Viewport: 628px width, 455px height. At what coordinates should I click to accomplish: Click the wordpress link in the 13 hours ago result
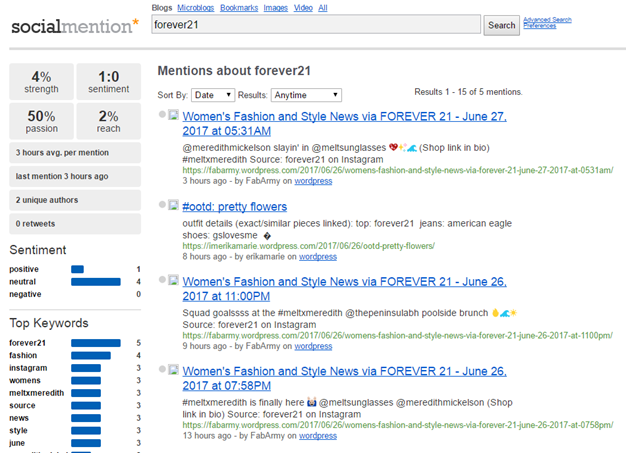coord(318,436)
